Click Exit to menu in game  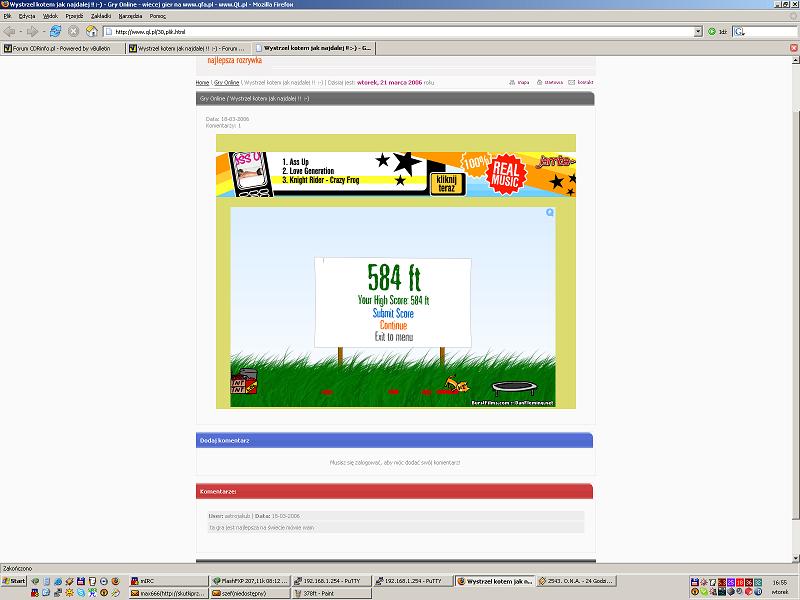click(x=394, y=337)
